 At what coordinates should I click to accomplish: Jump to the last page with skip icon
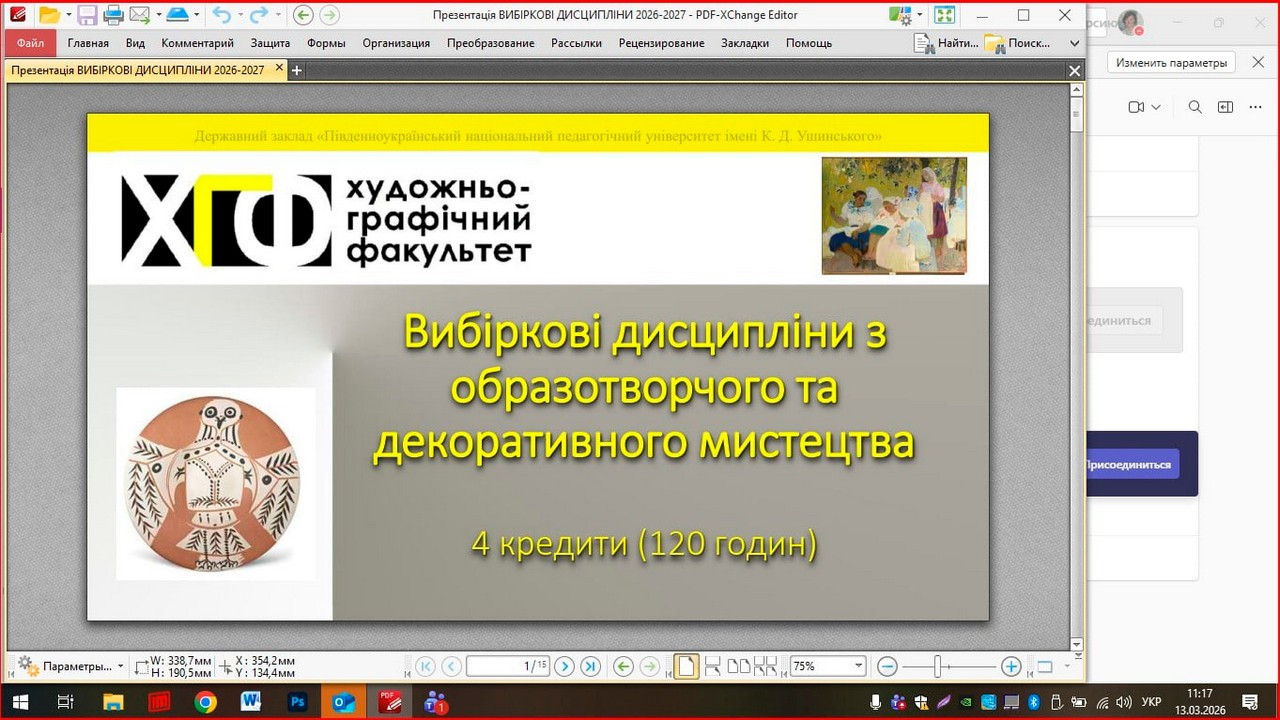(x=589, y=666)
